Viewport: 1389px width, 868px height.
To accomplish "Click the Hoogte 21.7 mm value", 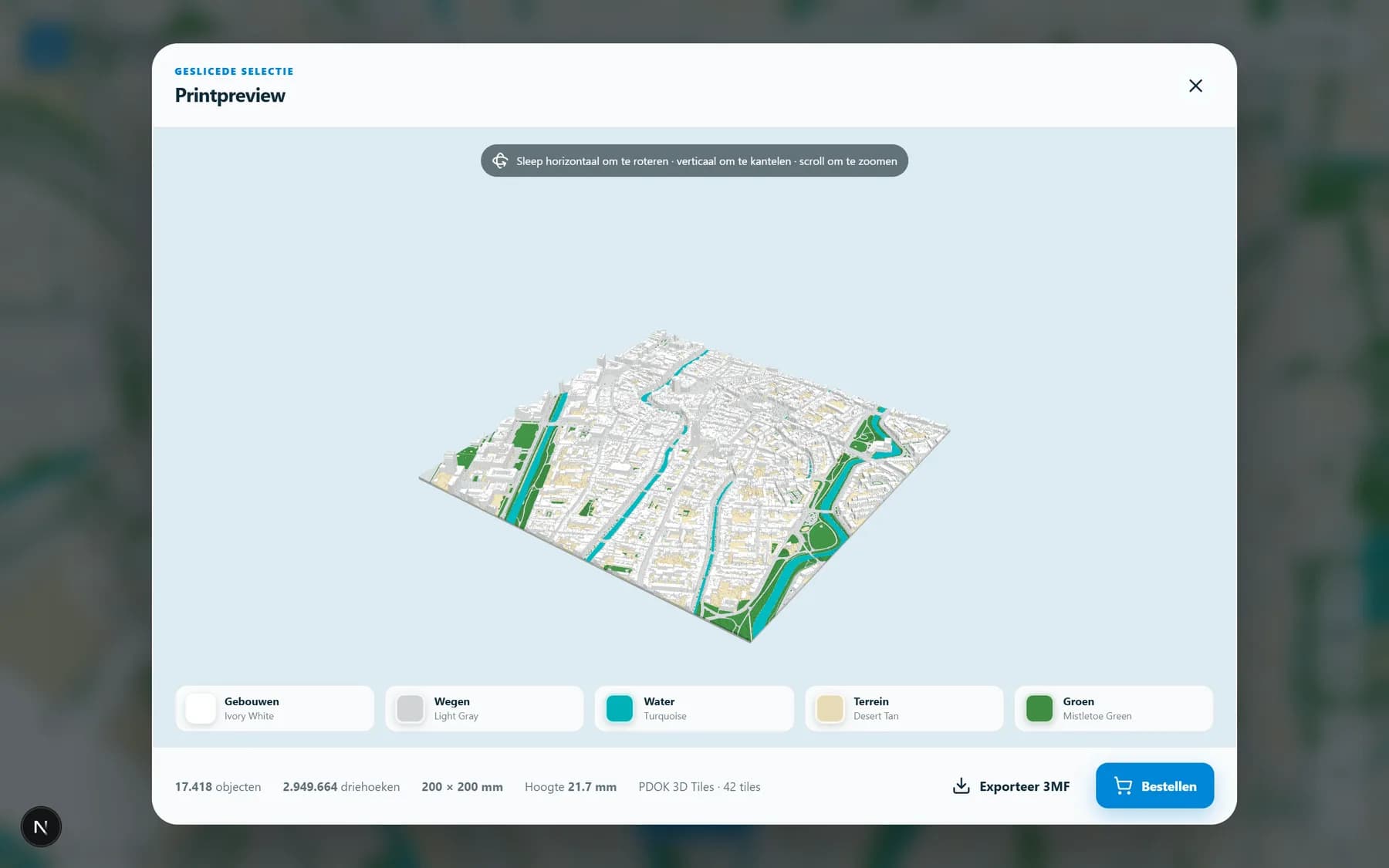I will [570, 787].
